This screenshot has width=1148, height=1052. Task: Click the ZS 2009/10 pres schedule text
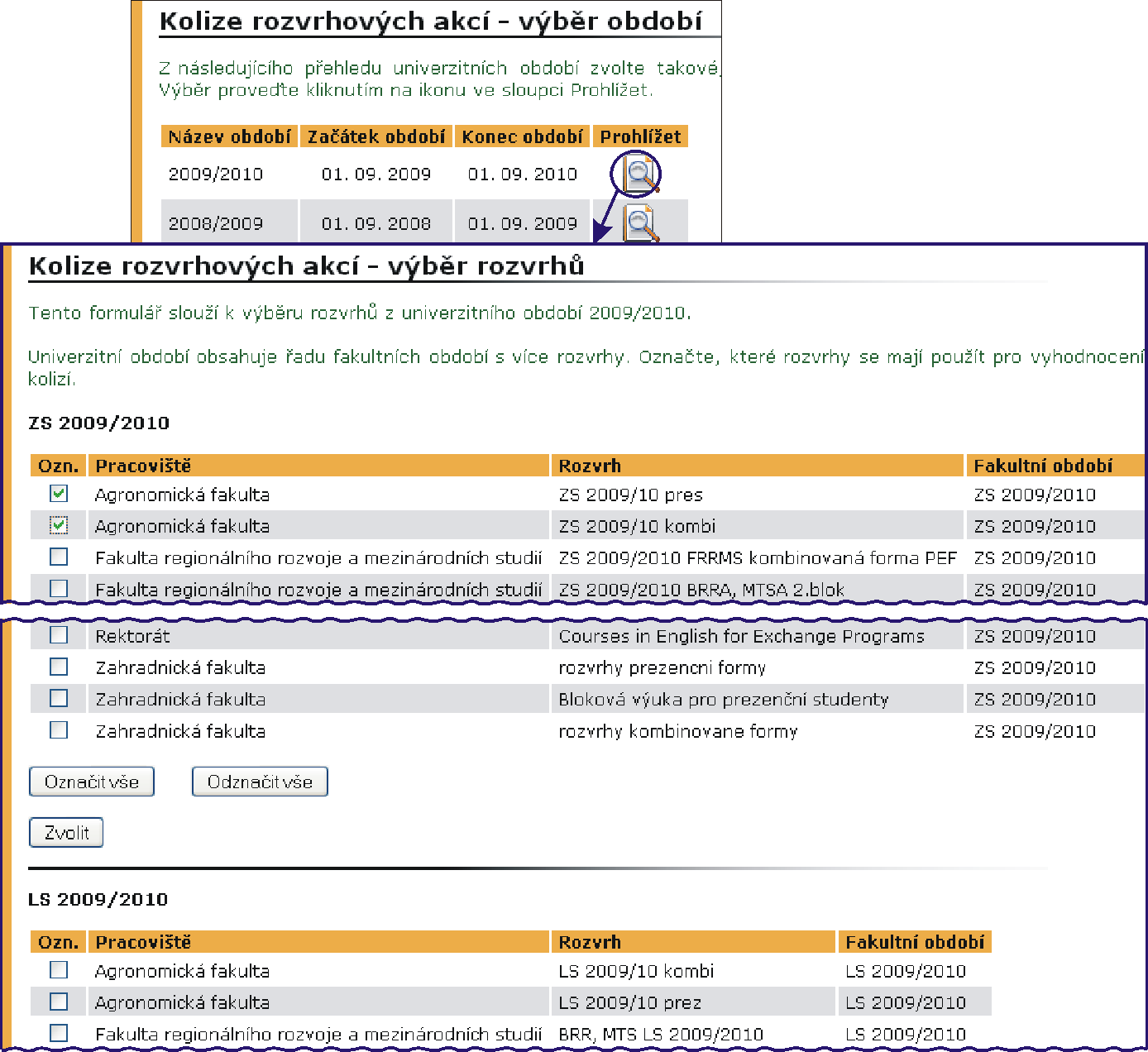pos(630,495)
